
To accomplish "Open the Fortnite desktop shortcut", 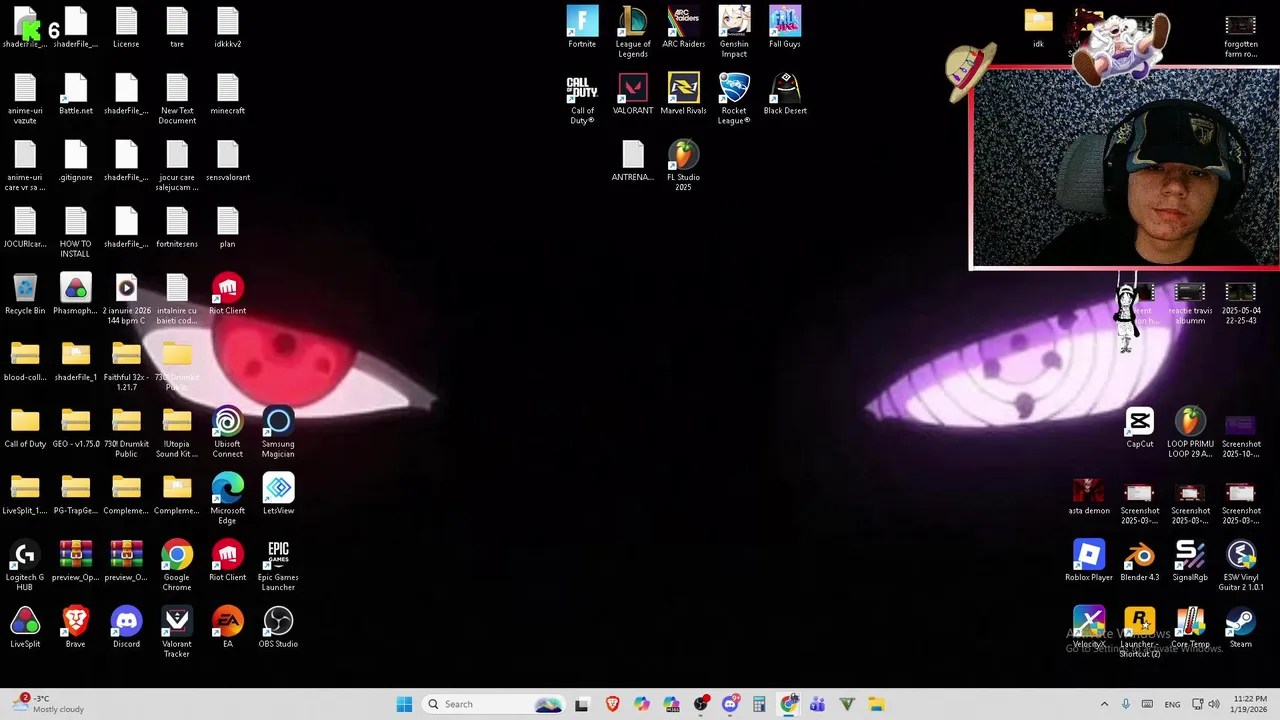I will [x=582, y=27].
